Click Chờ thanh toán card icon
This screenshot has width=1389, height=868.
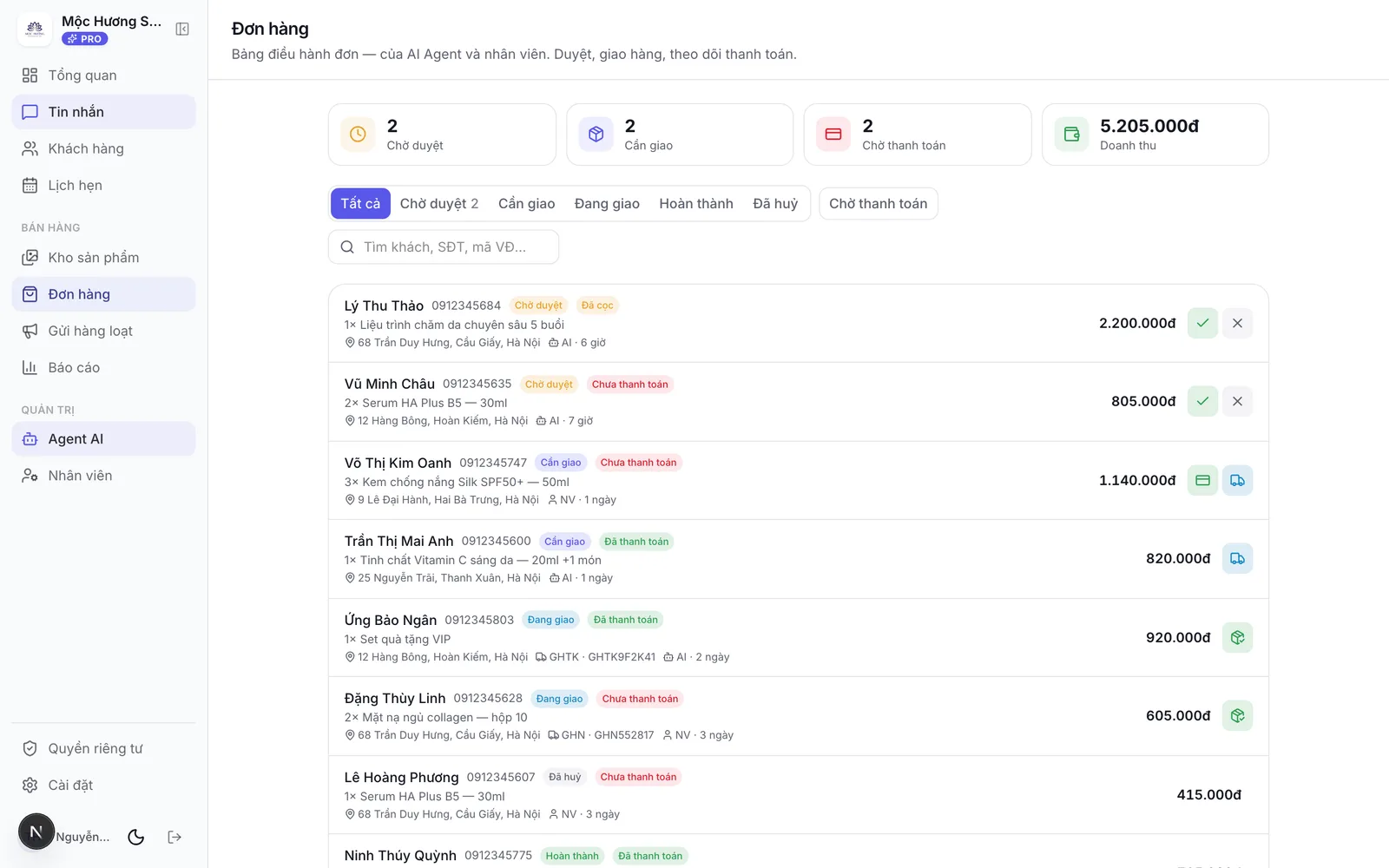[x=833, y=135]
